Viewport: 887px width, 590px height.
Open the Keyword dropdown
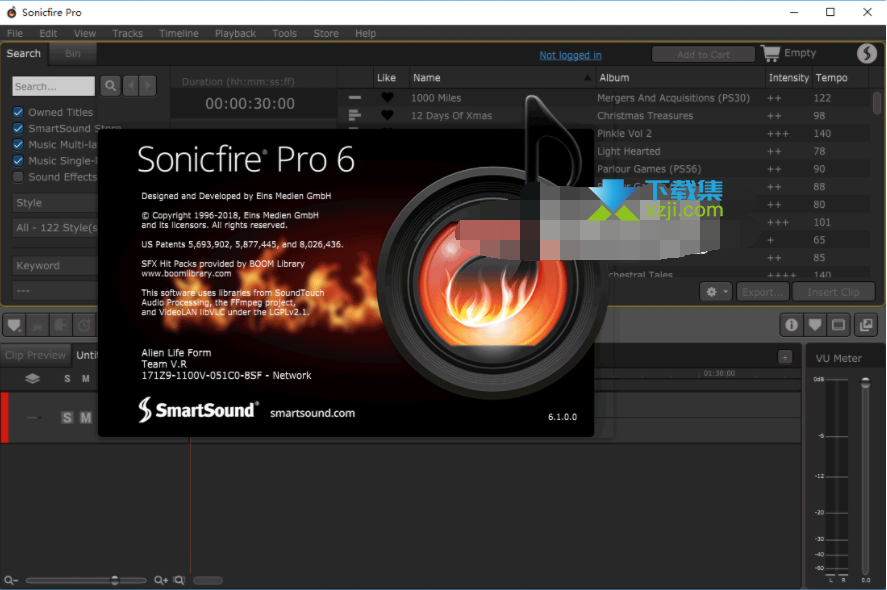55,265
